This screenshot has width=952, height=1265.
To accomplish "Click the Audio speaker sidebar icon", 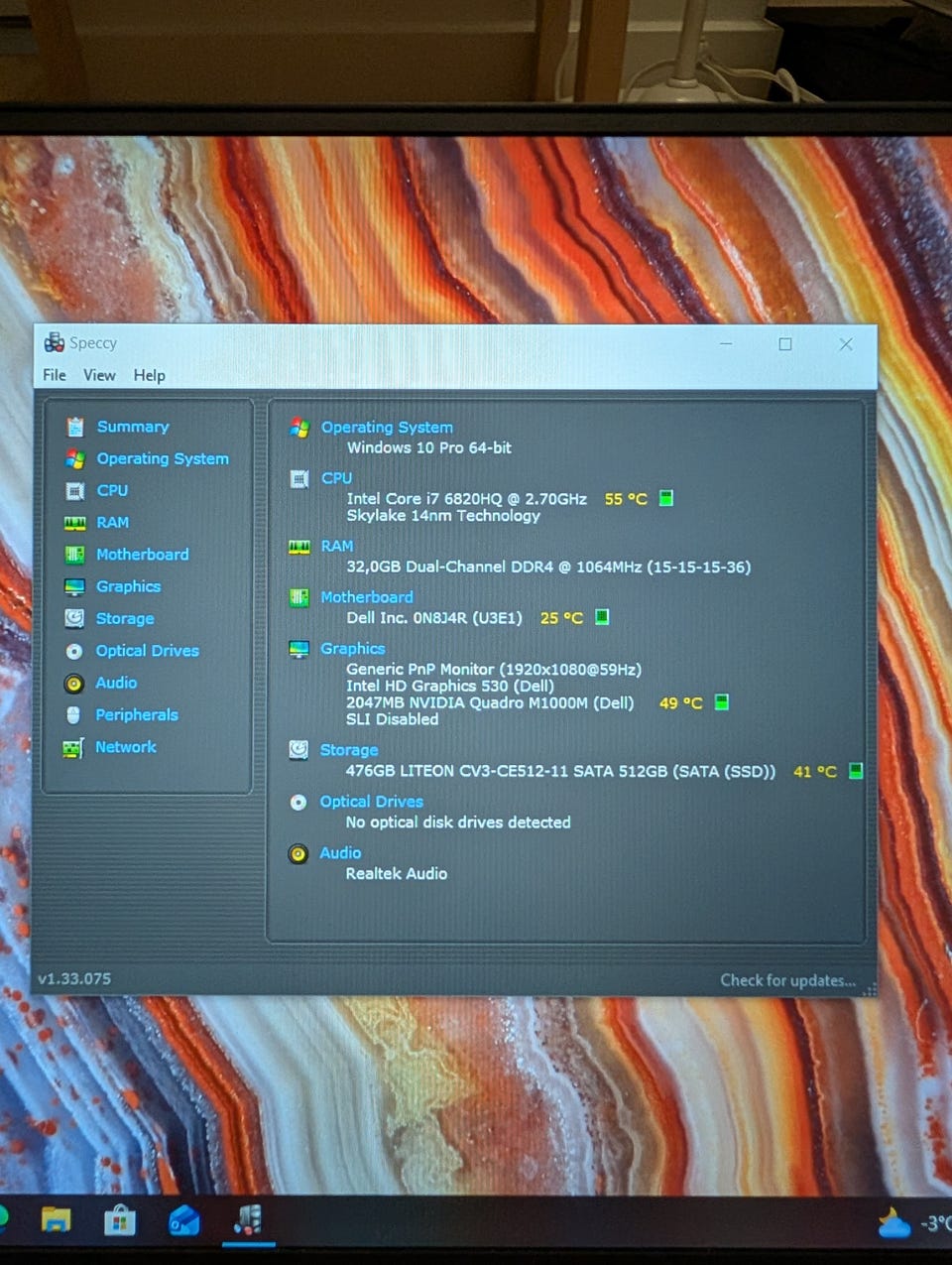I will [74, 683].
